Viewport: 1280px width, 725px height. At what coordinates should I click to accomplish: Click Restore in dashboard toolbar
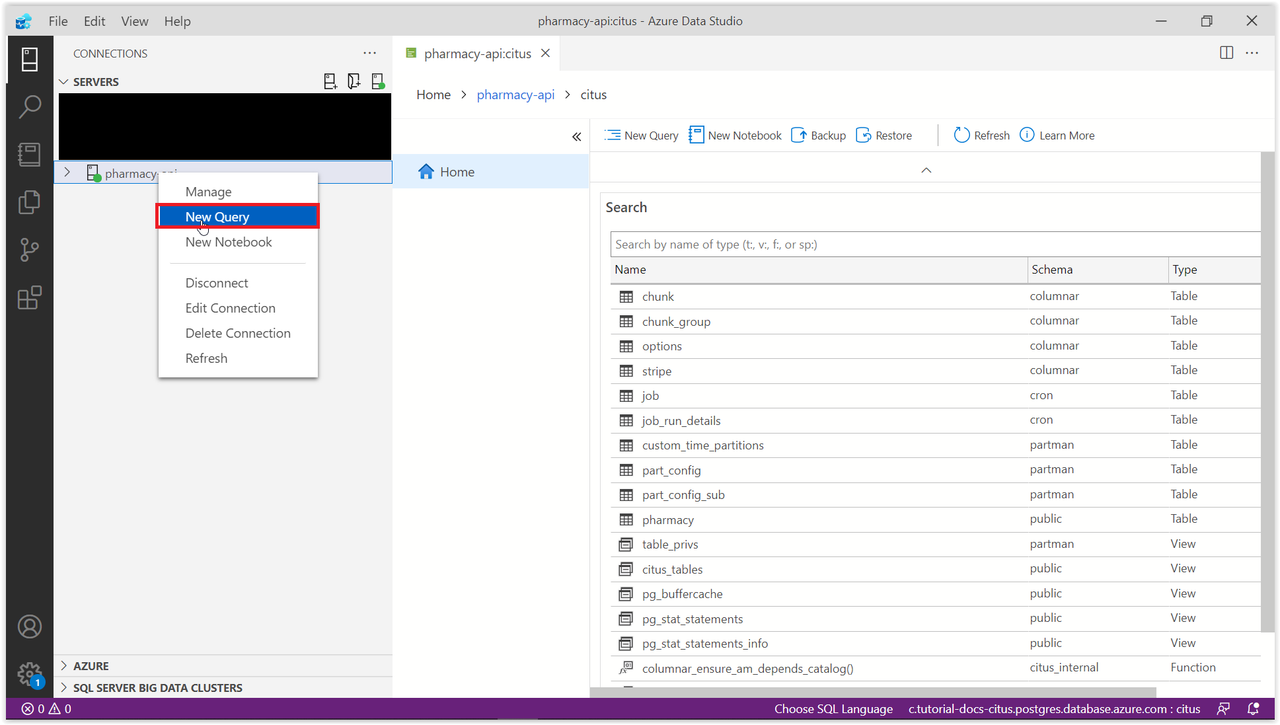pos(884,135)
